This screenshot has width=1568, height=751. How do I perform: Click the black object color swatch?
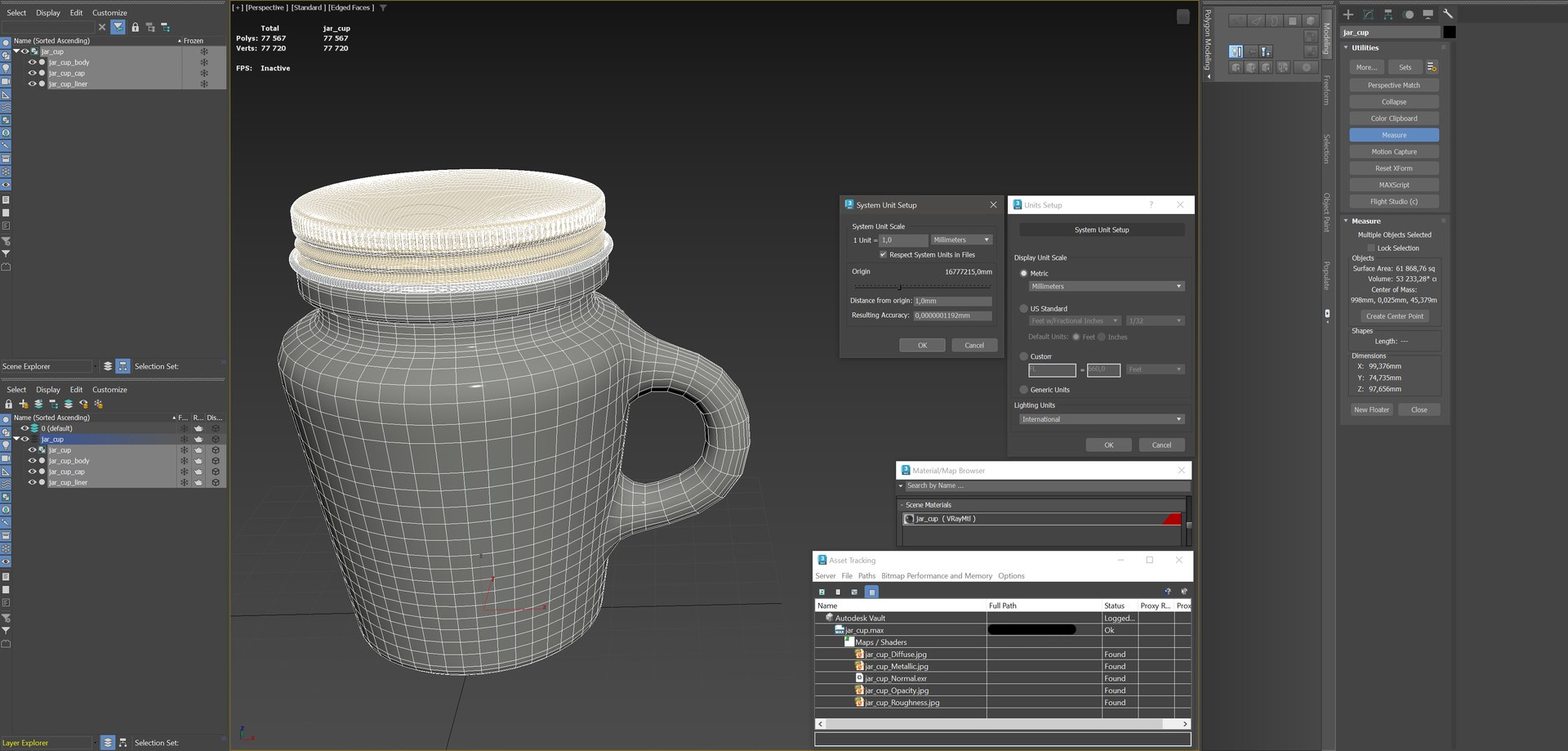click(1450, 33)
